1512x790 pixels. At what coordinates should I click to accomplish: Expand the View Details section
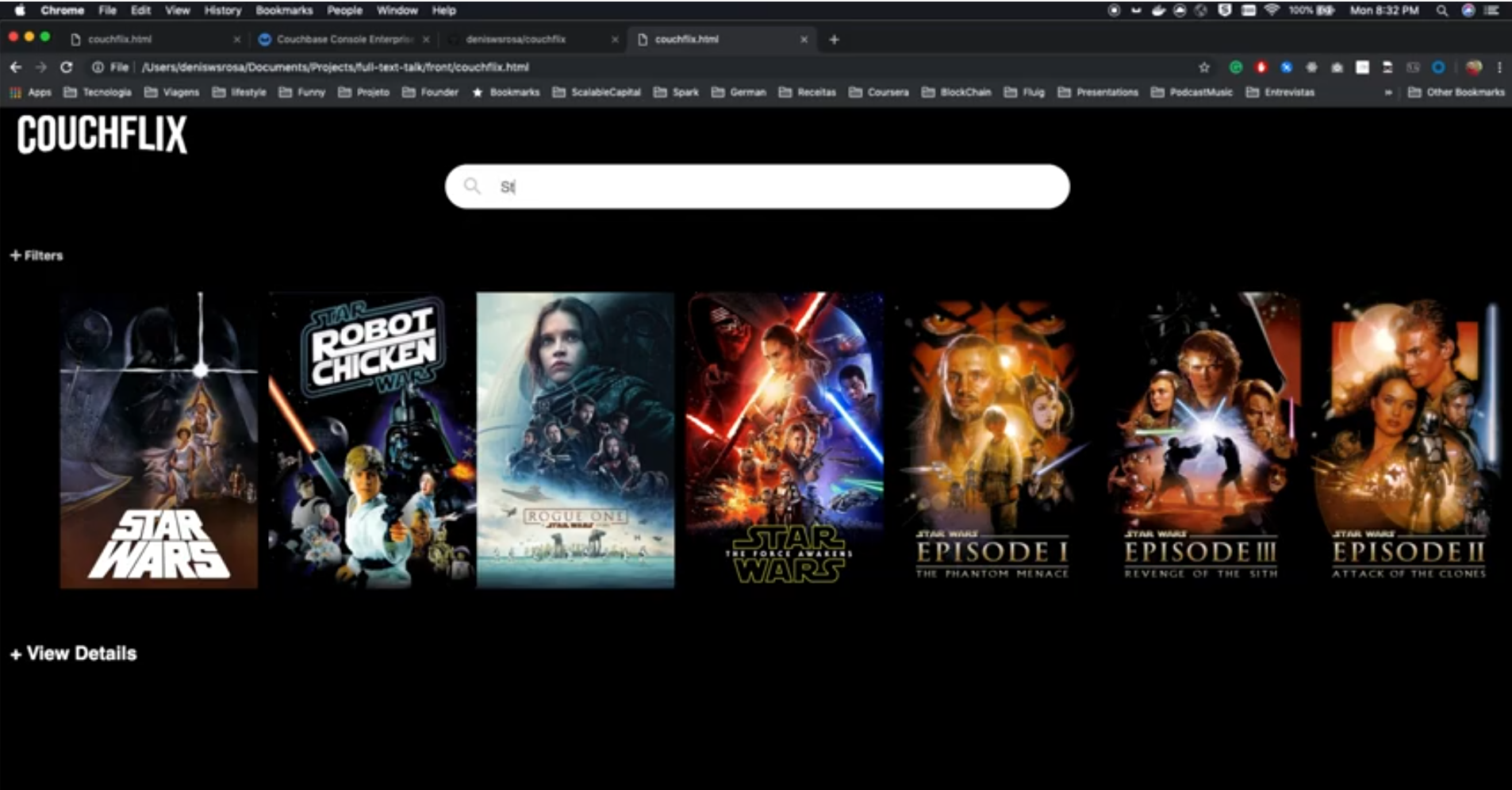[x=72, y=653]
